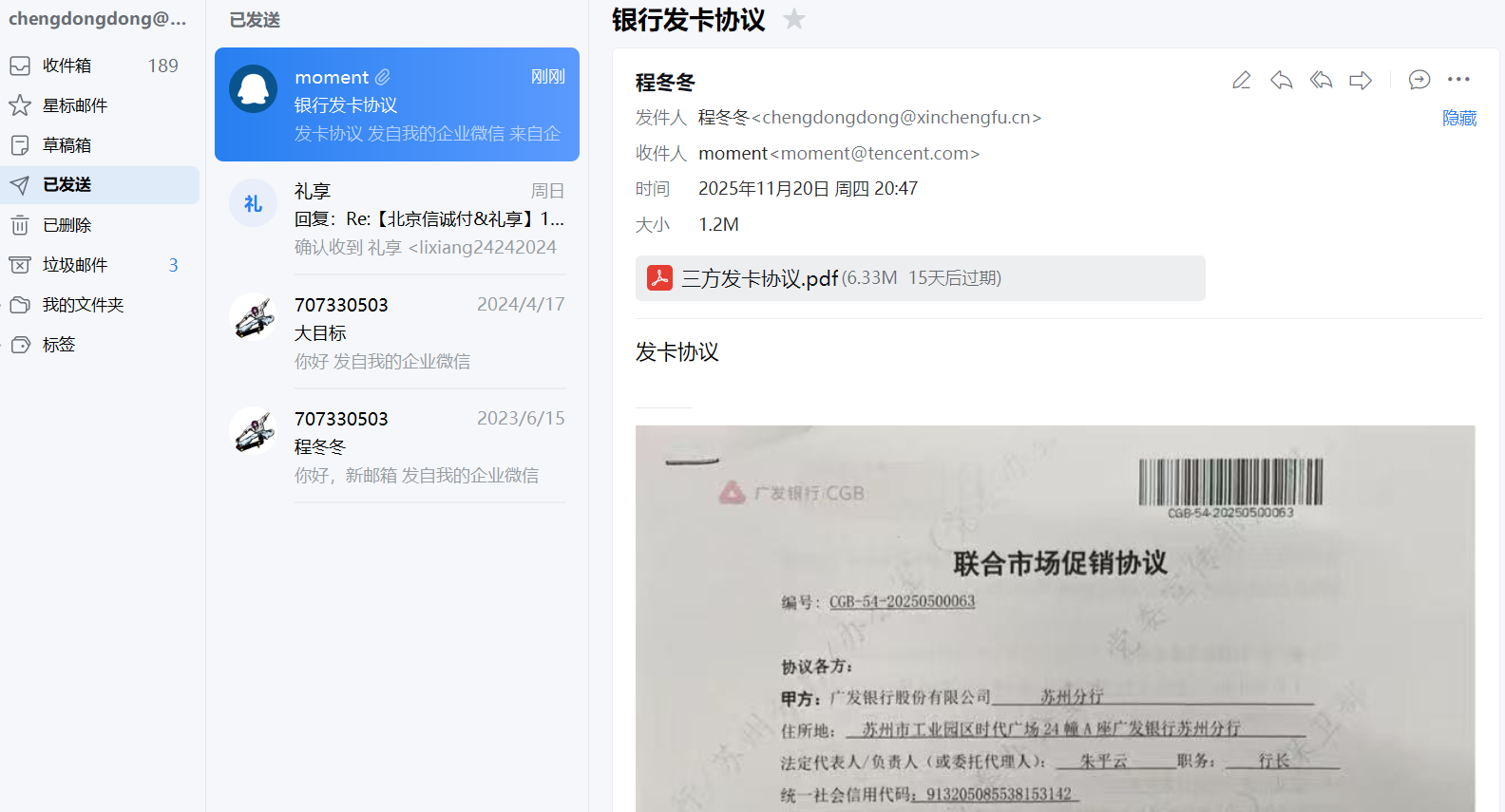Click the moment penguin avatar
The height and width of the screenshot is (812, 1505).
coord(254,89)
